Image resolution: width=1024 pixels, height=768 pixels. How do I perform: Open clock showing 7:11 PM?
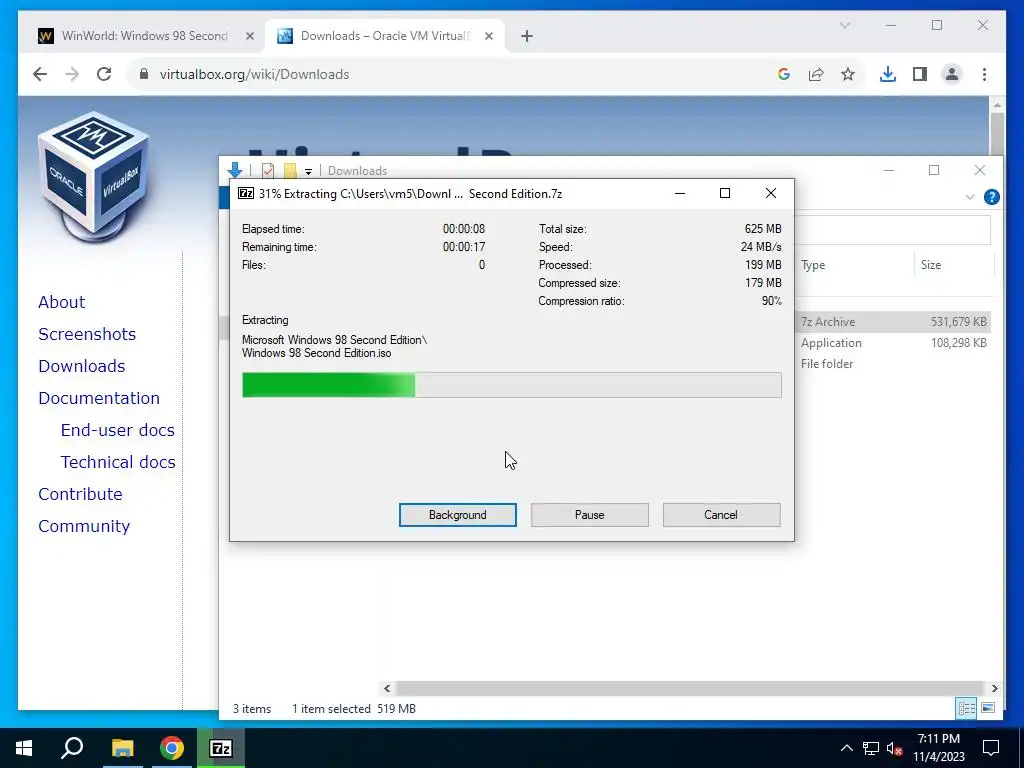[x=938, y=748]
